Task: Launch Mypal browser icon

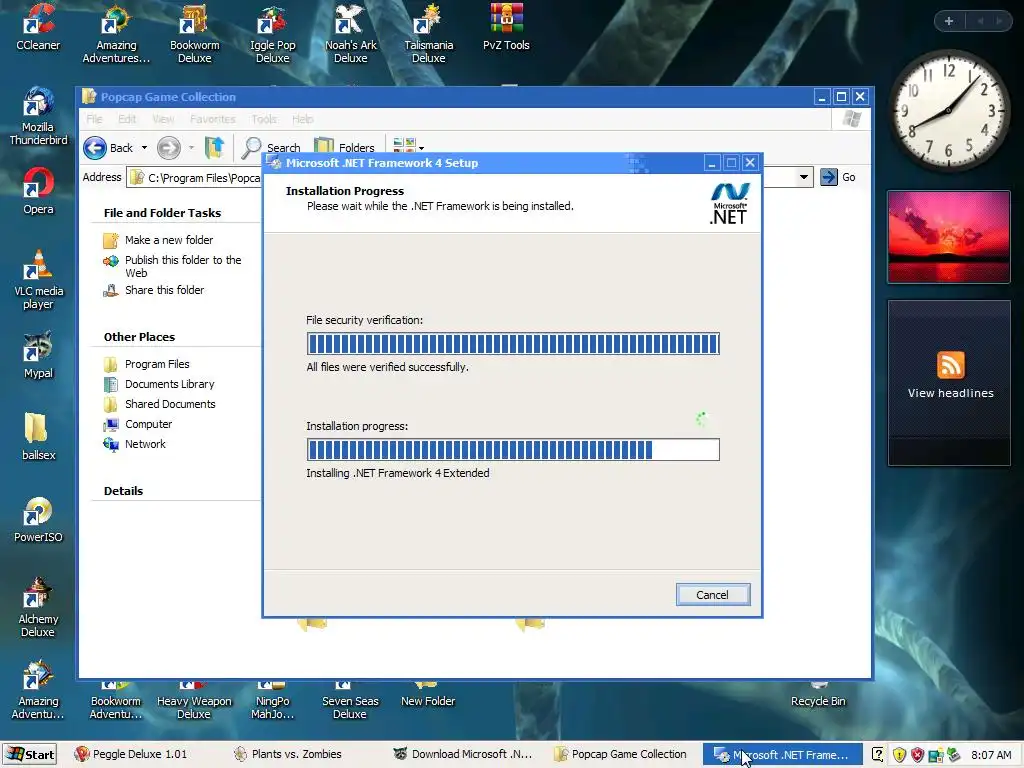Action: (x=38, y=356)
